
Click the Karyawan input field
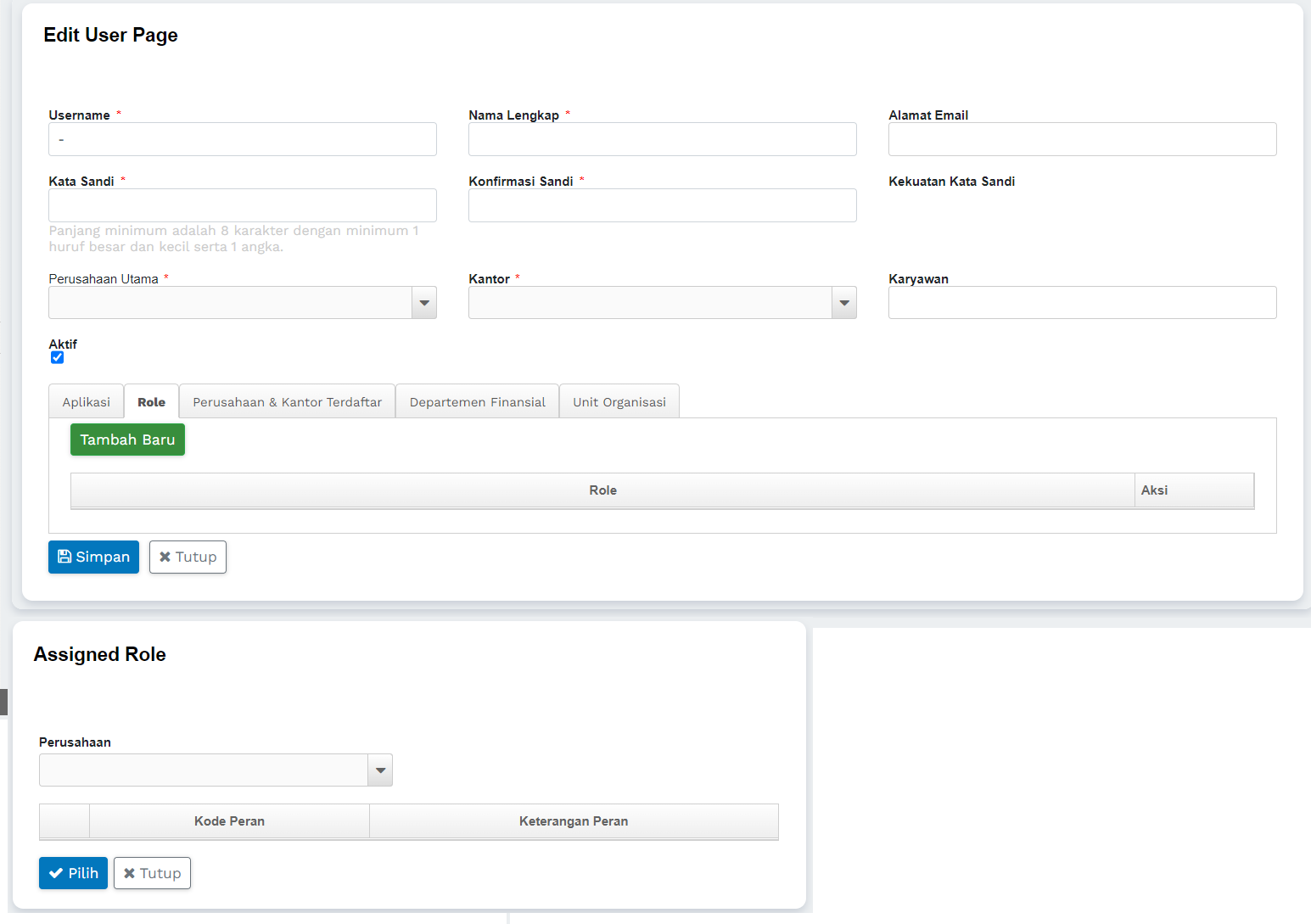[1082, 303]
